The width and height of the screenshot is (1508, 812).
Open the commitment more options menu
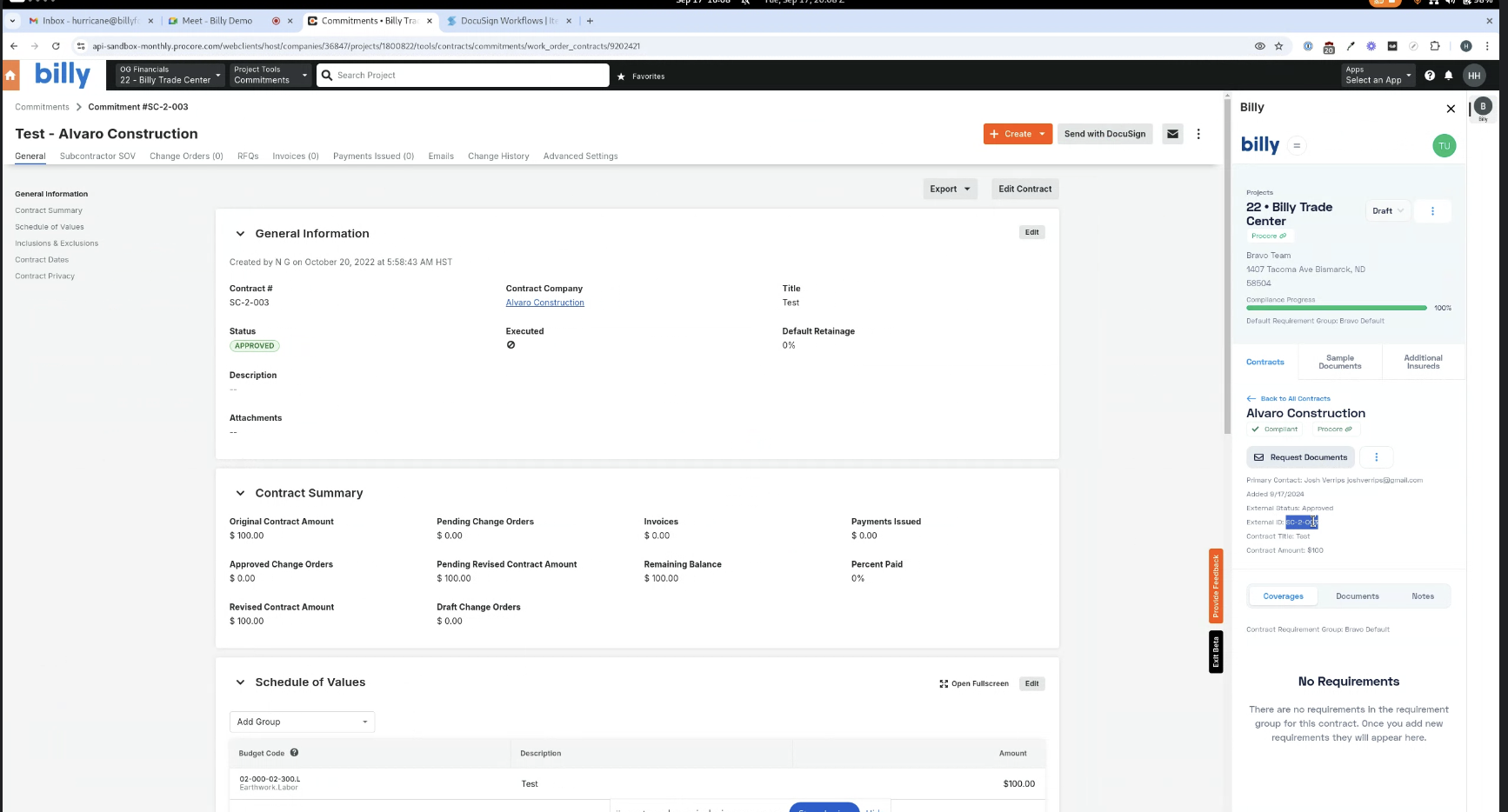tap(1198, 134)
